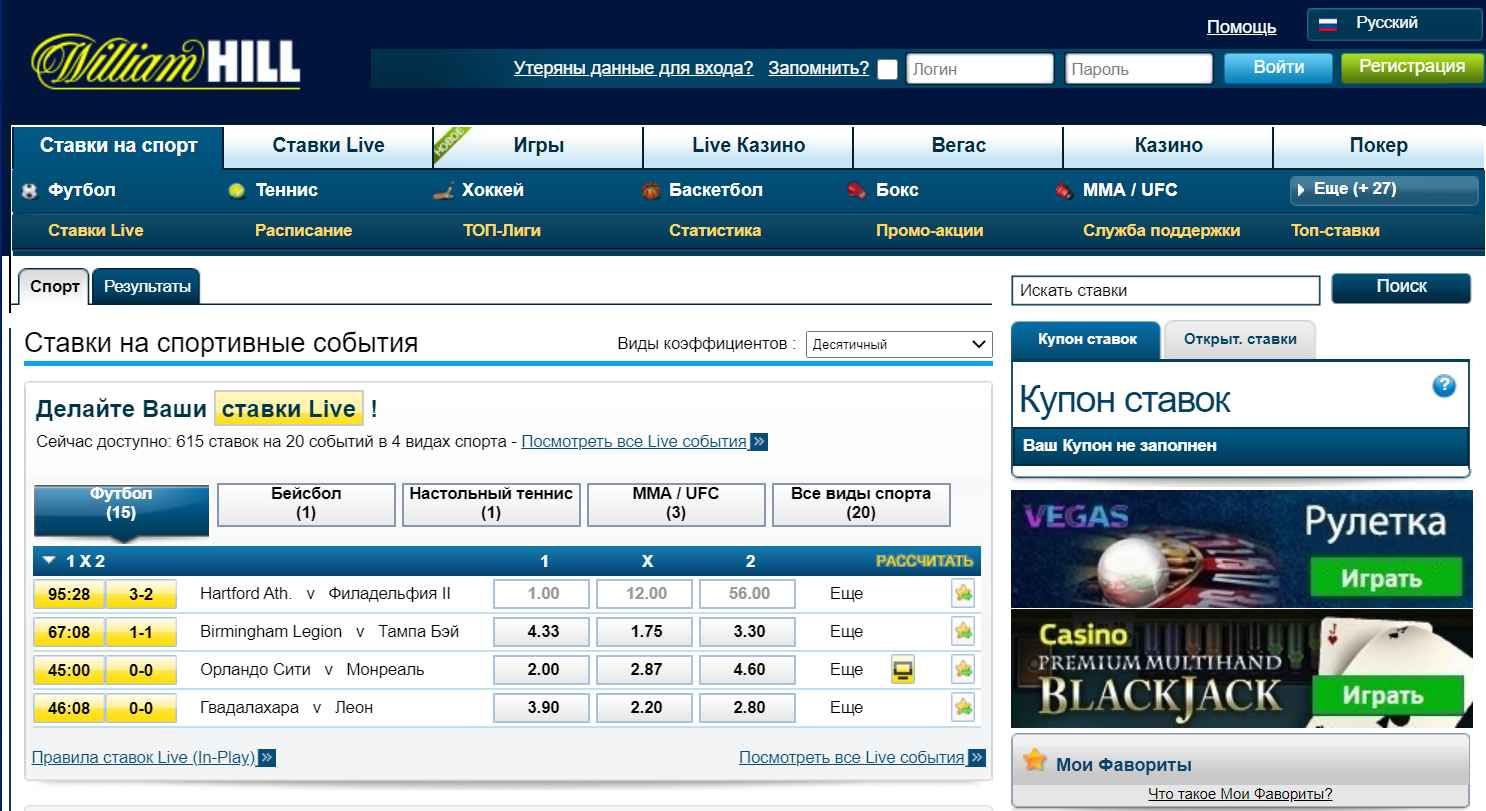Switch to the Результаты tab
Viewport: 1486px width, 811px height.
147,287
